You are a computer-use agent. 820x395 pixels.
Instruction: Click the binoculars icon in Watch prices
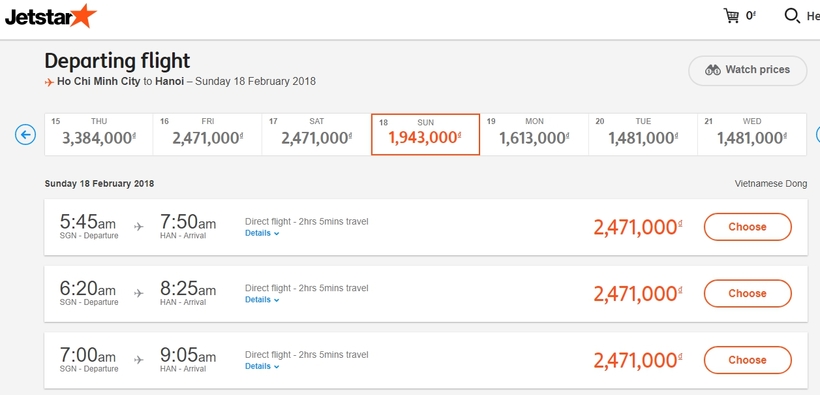pyautogui.click(x=713, y=70)
